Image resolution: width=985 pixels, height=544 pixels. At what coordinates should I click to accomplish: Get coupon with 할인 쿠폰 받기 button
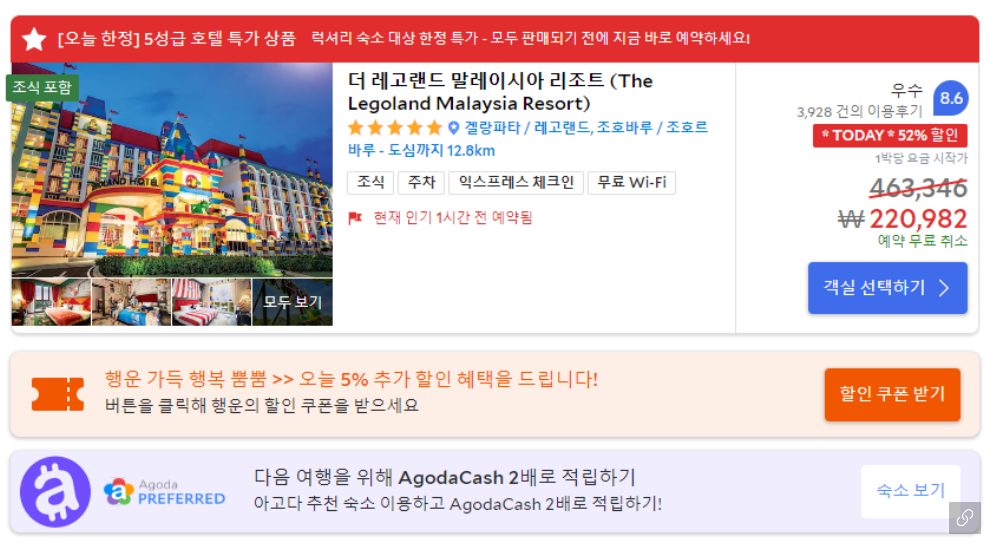892,394
